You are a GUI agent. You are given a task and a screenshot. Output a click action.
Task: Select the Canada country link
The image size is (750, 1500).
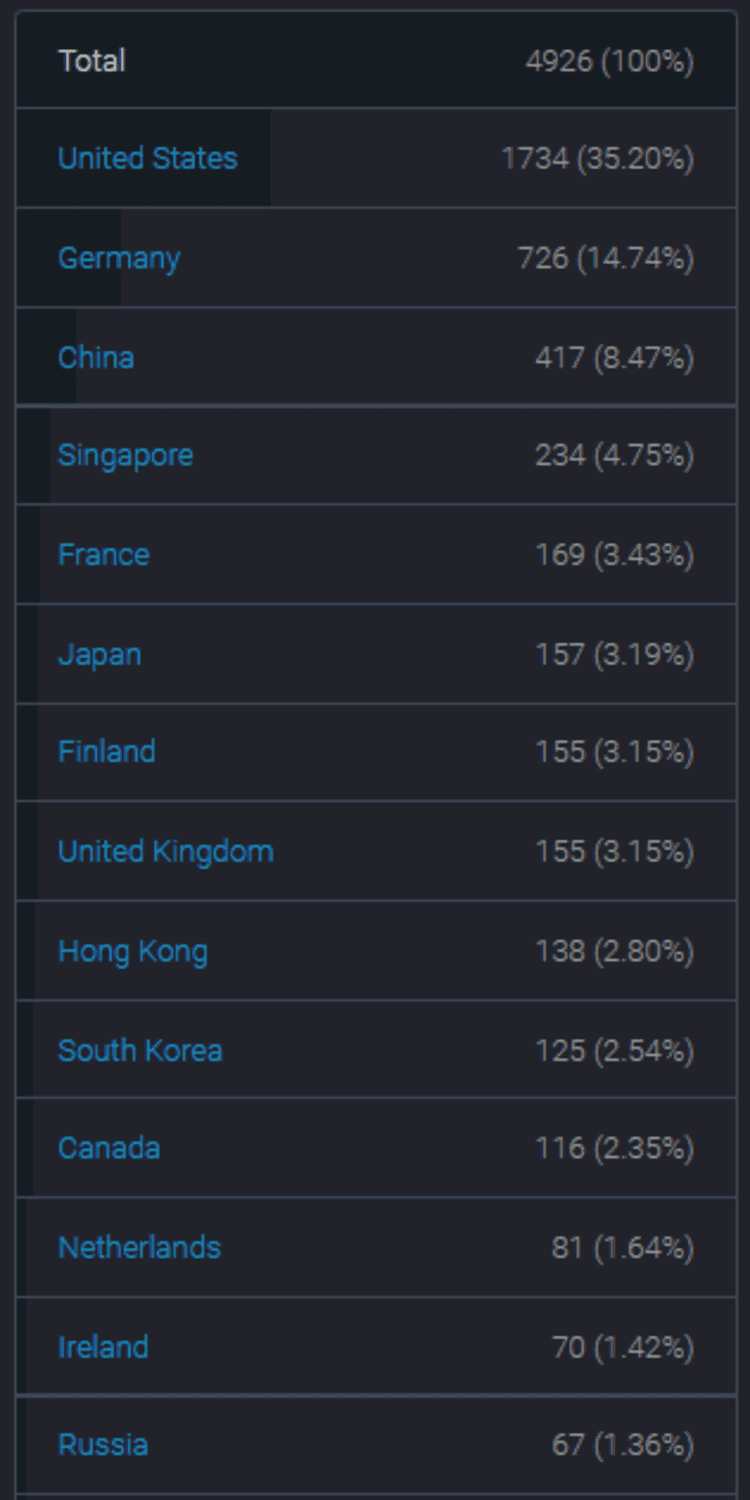click(x=109, y=1147)
